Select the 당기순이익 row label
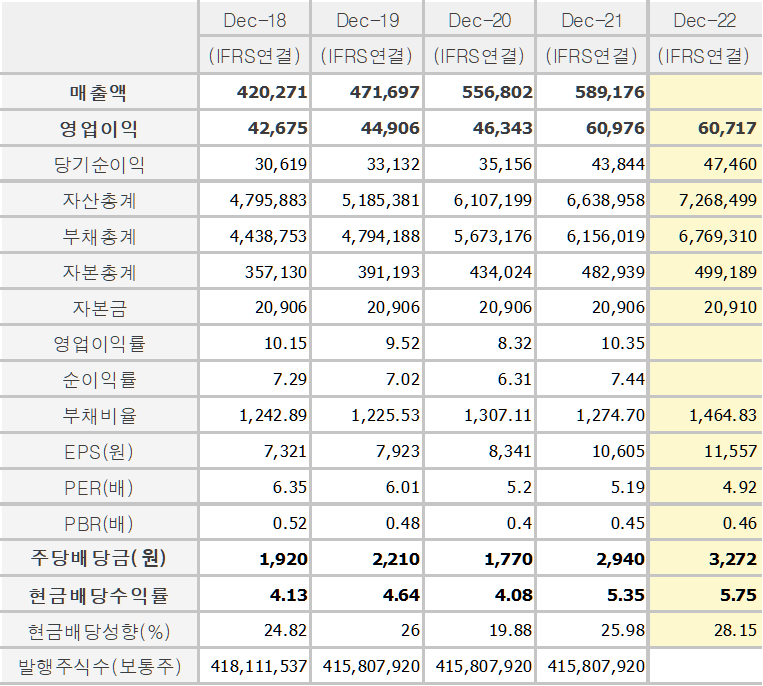This screenshot has width=763, height=686. coord(99,164)
